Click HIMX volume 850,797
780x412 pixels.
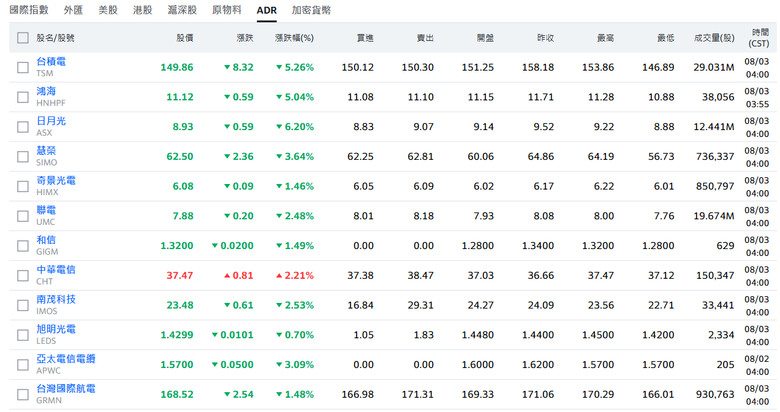point(715,186)
